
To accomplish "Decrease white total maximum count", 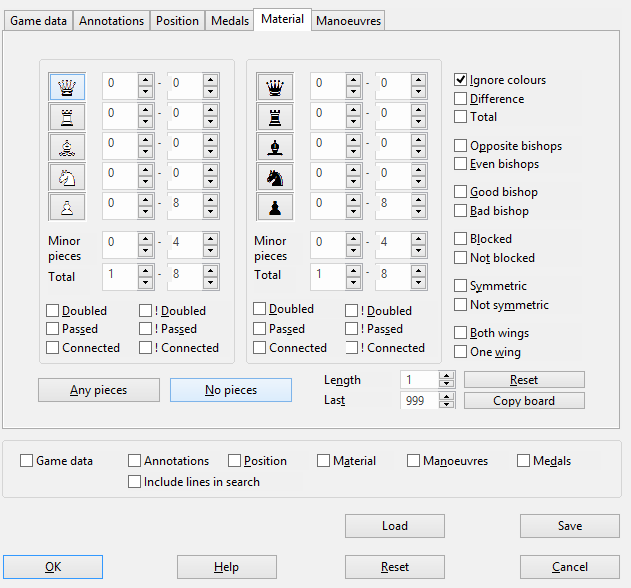I will point(210,283).
